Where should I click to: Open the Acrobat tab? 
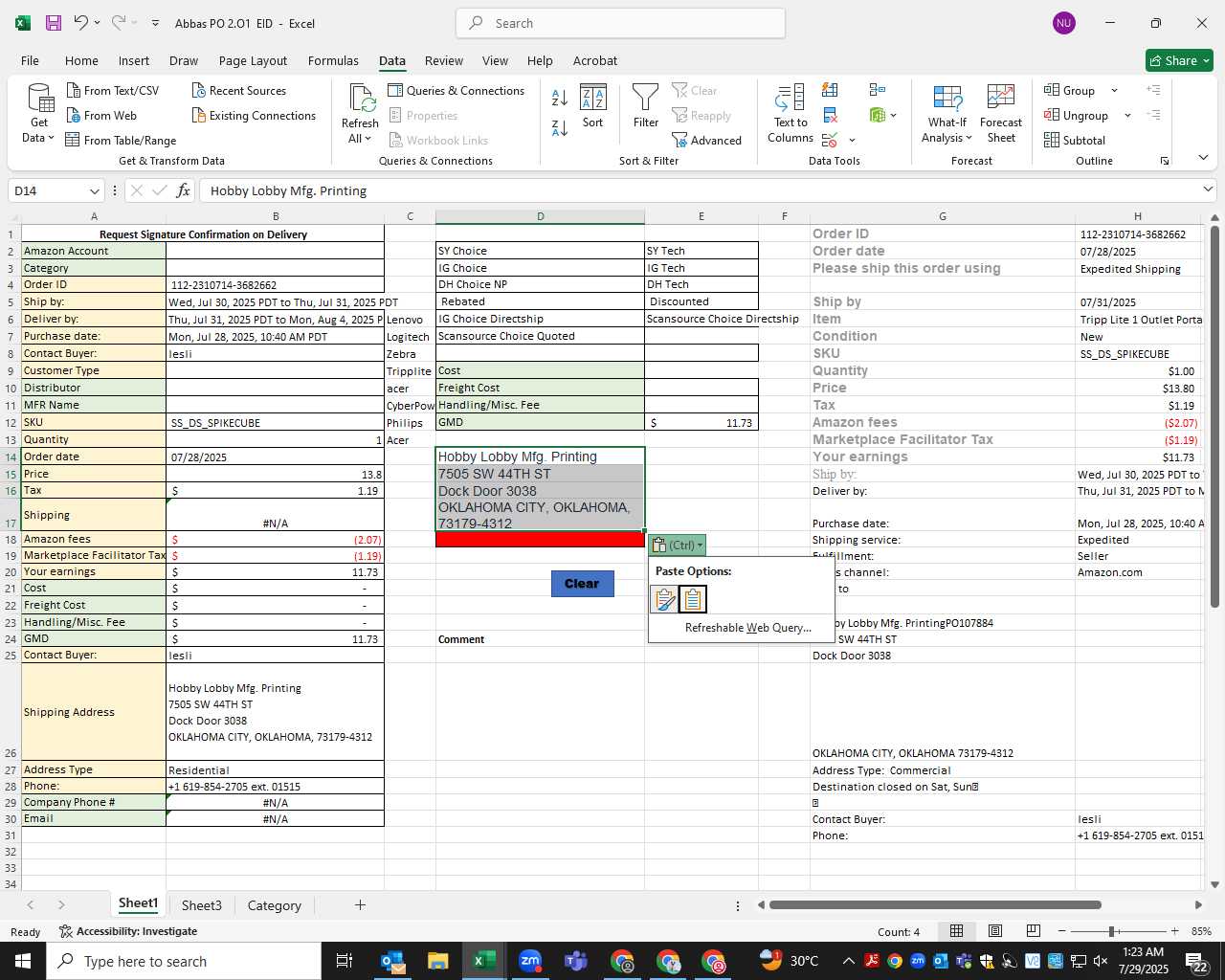pos(594,60)
